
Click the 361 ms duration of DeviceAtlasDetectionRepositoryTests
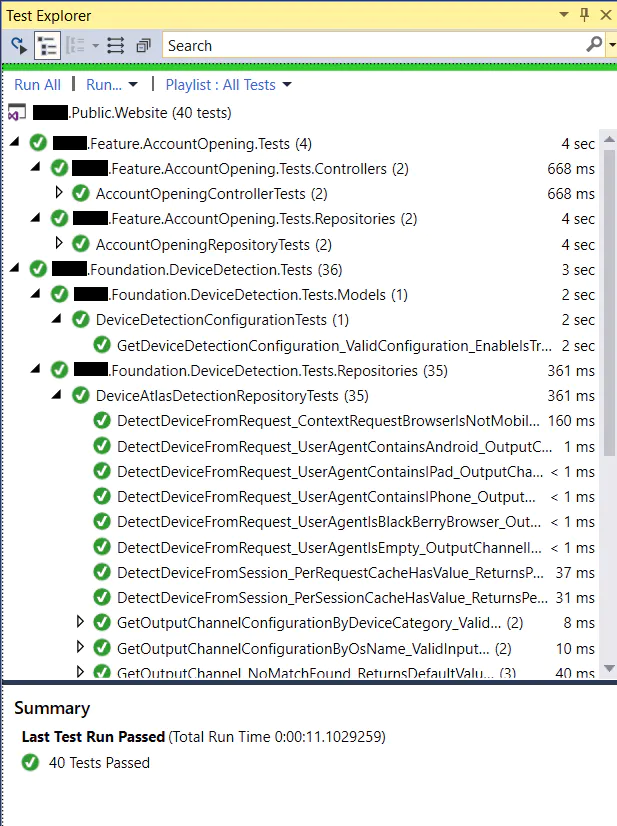[x=571, y=396]
